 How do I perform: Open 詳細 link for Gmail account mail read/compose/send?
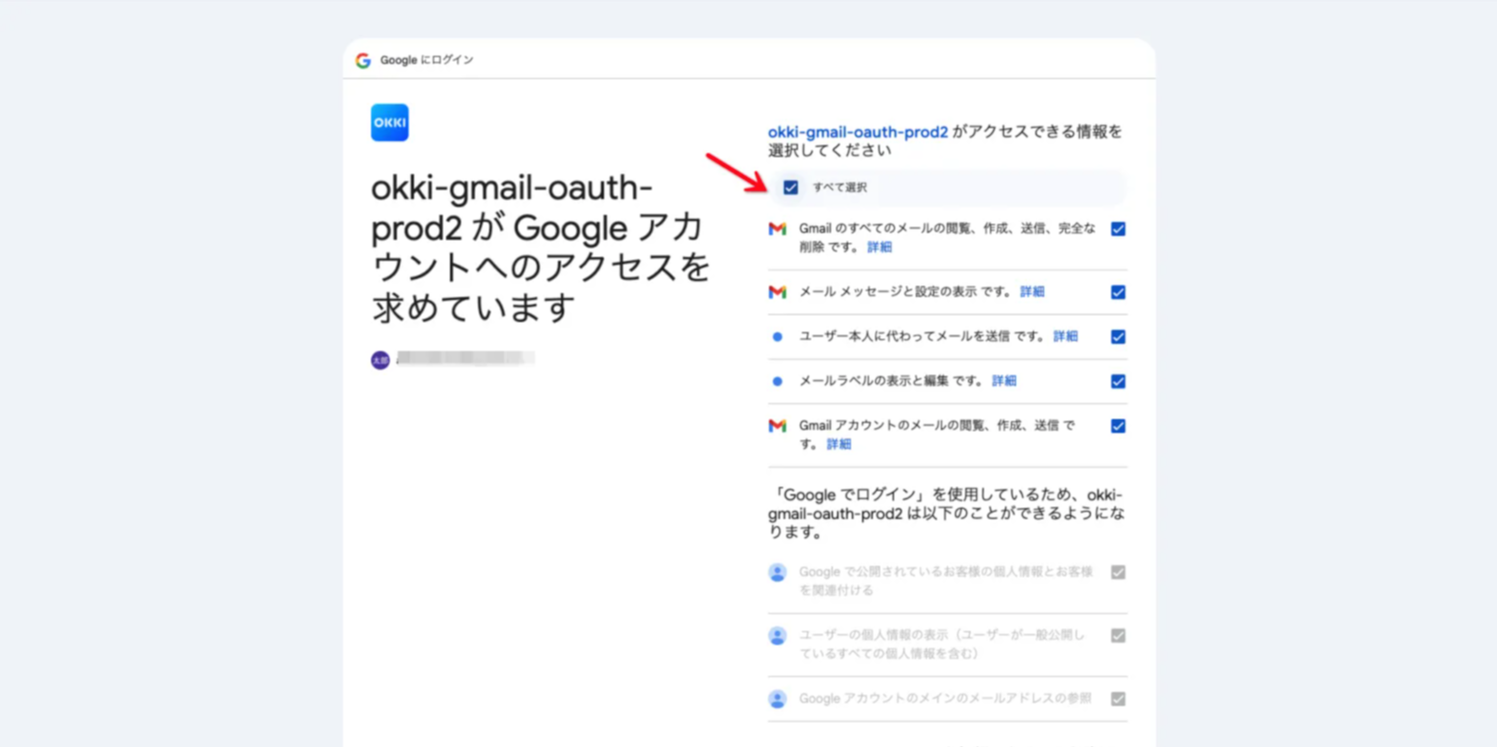[839, 444]
